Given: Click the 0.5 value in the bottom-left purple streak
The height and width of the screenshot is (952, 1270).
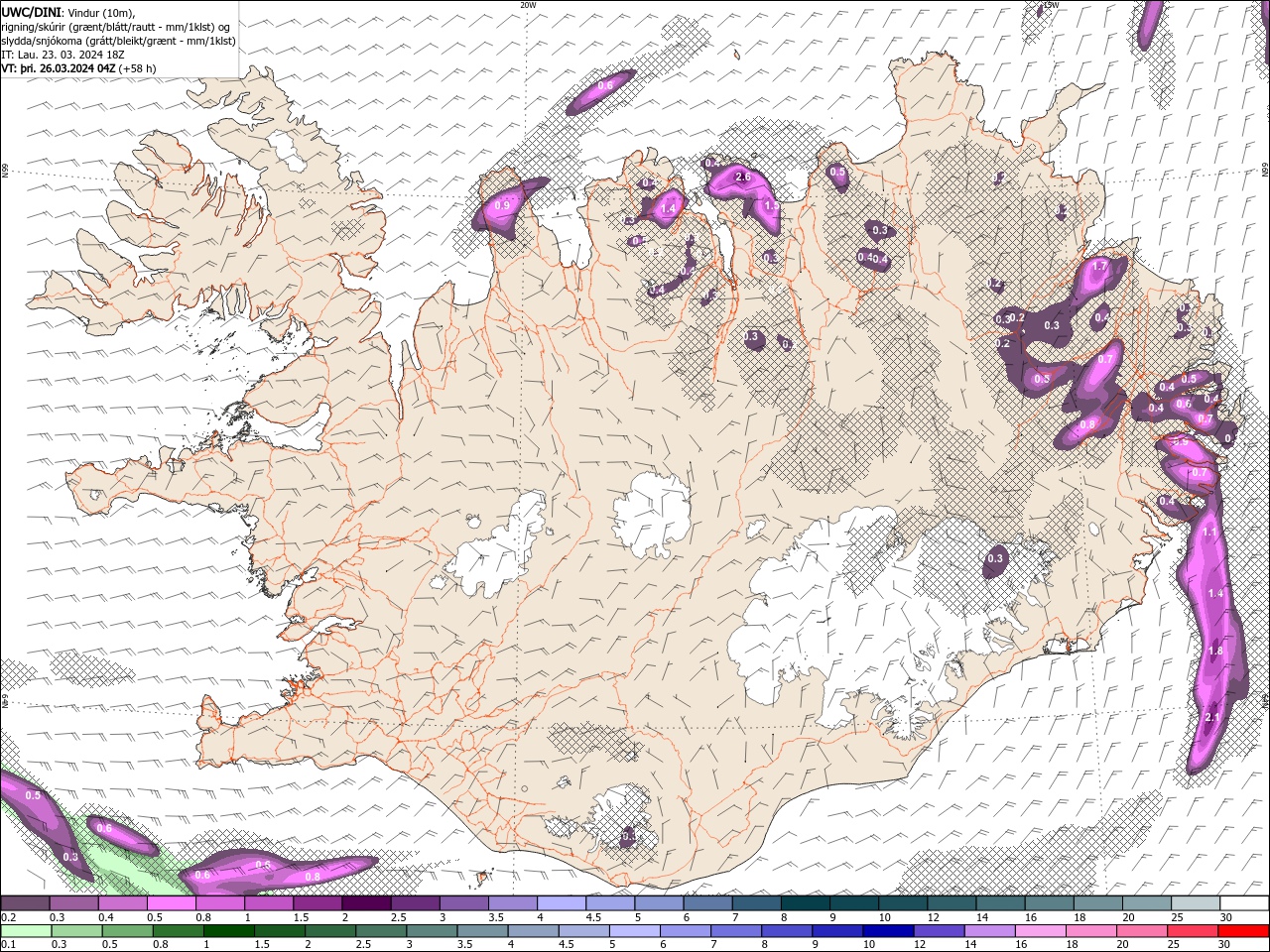Looking at the screenshot, I should pyautogui.click(x=33, y=795).
